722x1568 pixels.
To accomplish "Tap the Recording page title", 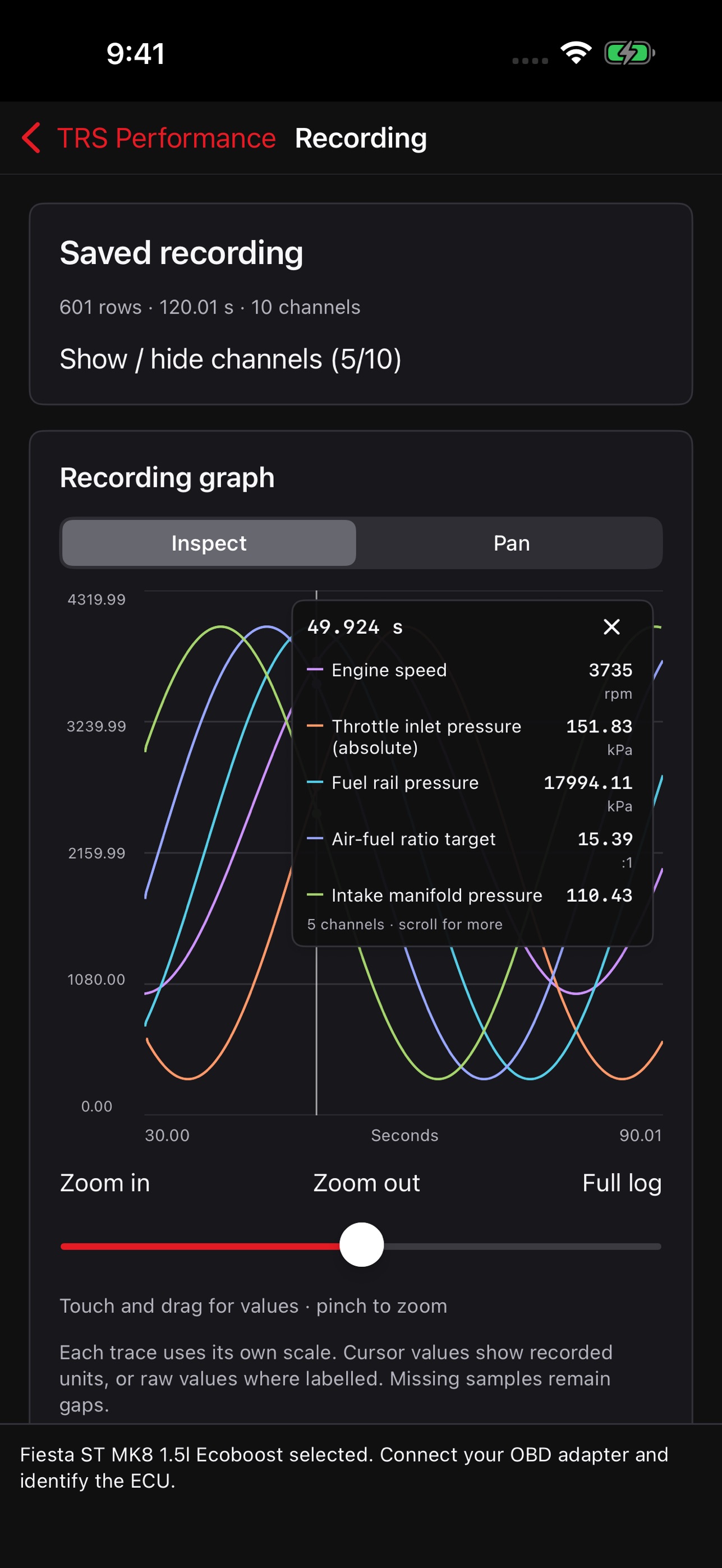I will (361, 138).
